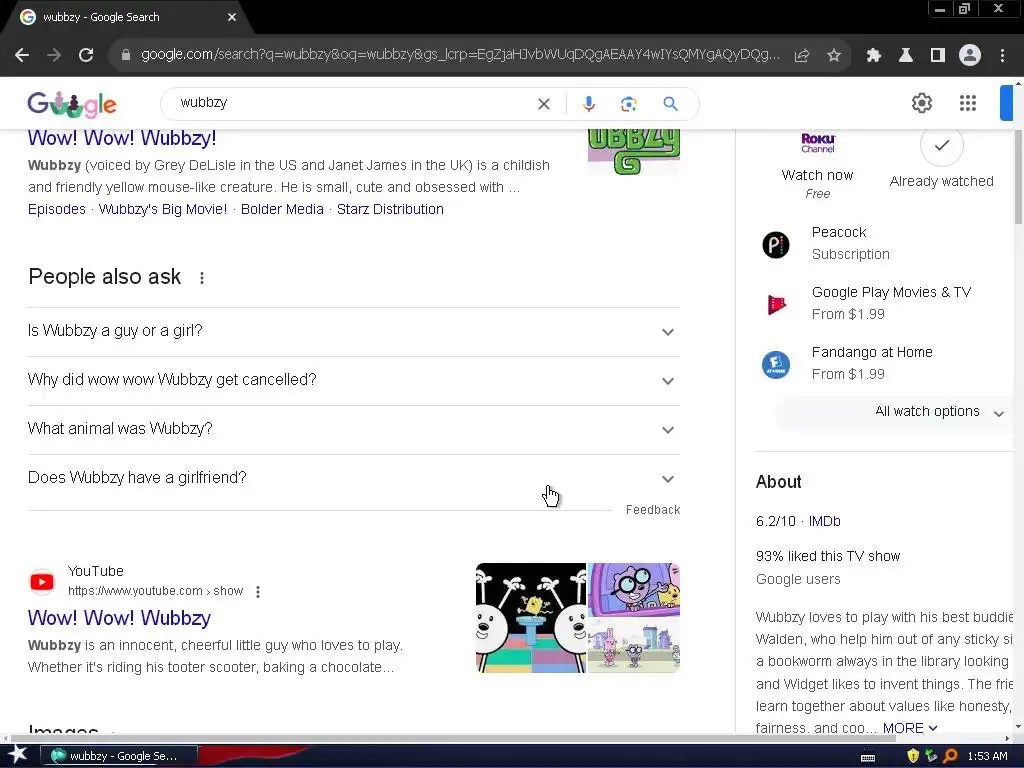Click the yellow security shield tray icon
The image size is (1024, 768).
tap(913, 756)
